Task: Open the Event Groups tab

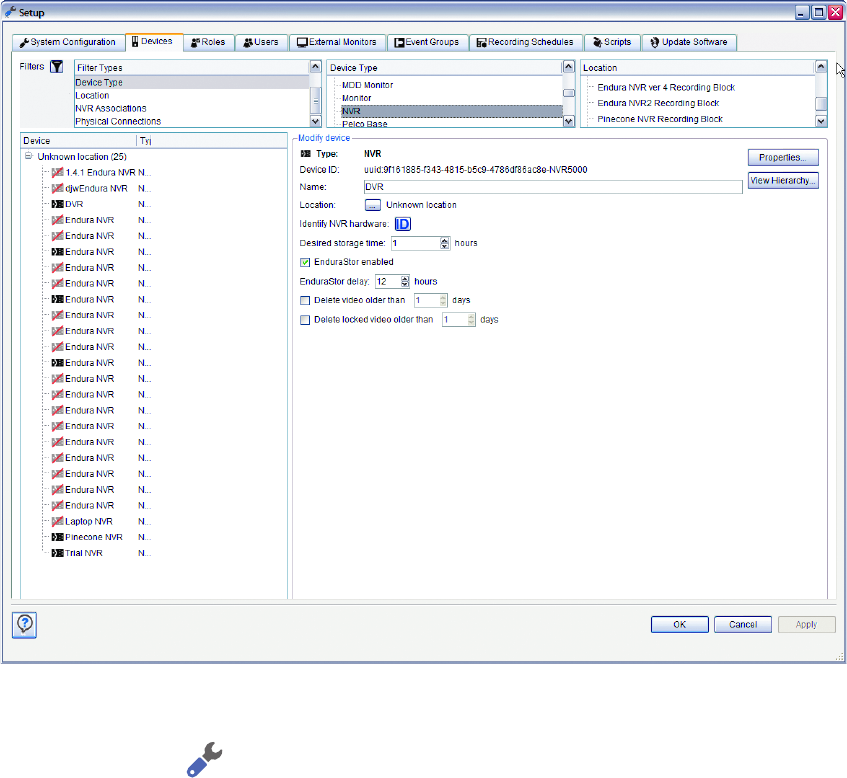Action: pos(426,42)
